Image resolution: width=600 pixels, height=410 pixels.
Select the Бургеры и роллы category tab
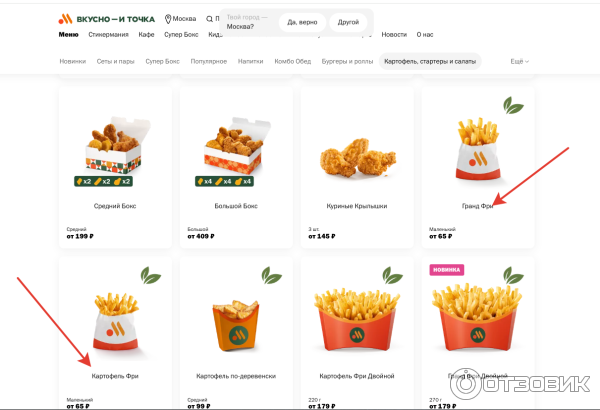pos(347,61)
